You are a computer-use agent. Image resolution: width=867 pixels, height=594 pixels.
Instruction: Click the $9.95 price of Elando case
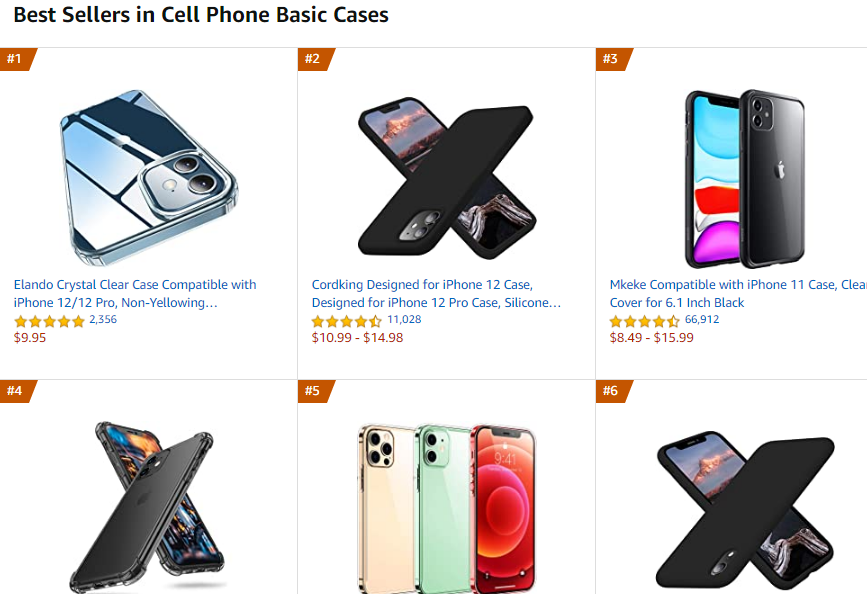(x=30, y=338)
